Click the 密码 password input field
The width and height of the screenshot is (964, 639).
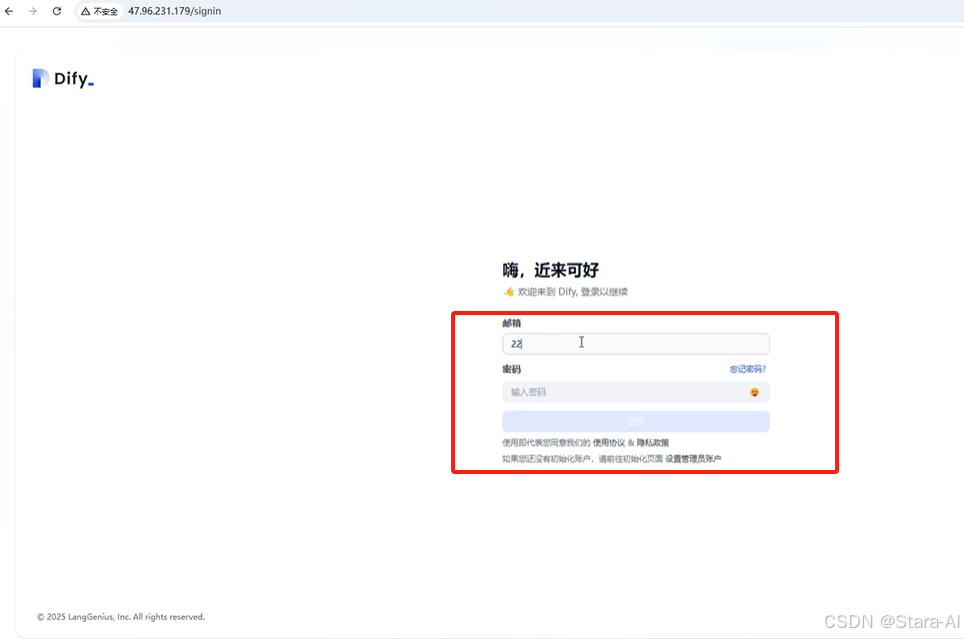pyautogui.click(x=636, y=392)
